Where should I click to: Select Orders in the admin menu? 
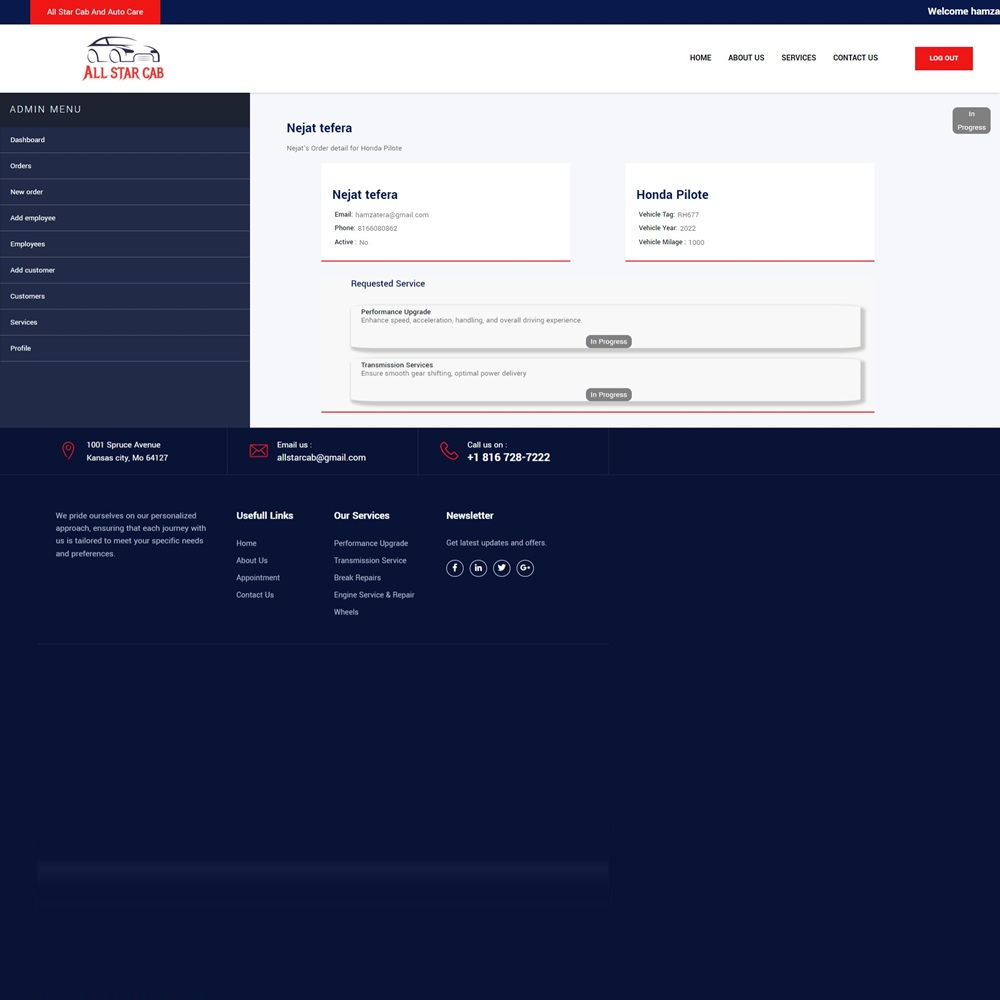(21, 166)
